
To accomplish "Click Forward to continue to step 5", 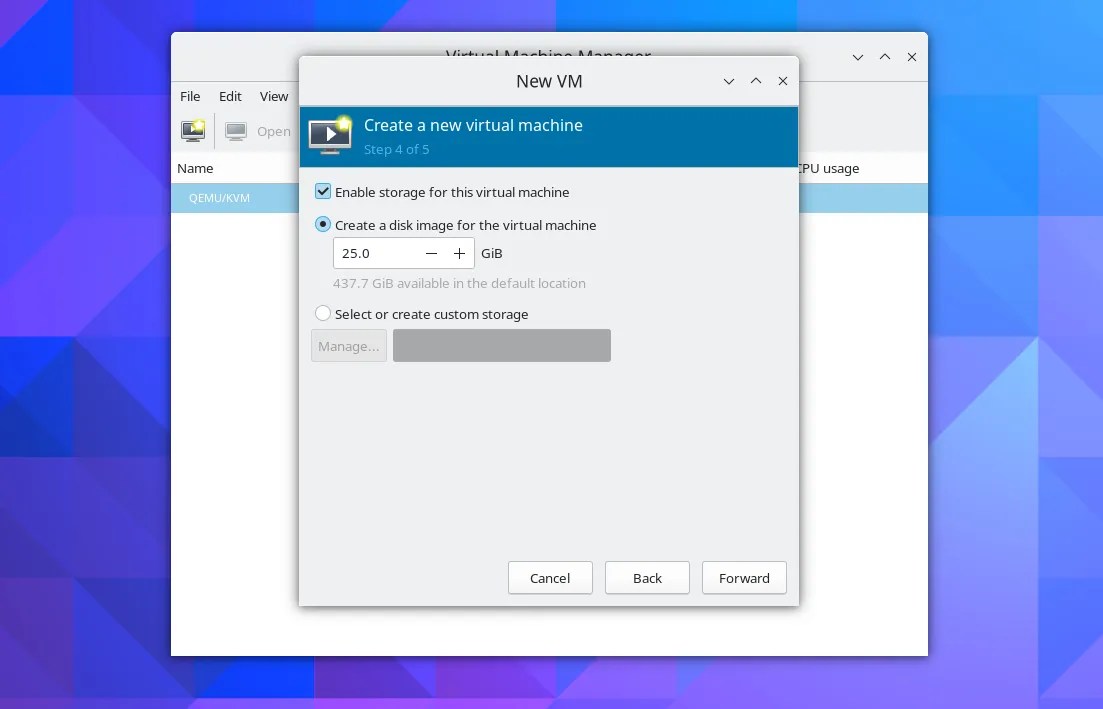I will click(x=744, y=577).
